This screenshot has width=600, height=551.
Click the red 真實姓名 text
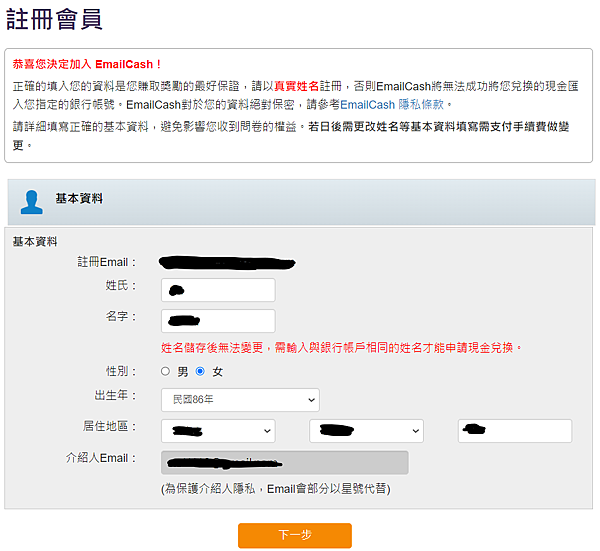[x=297, y=86]
